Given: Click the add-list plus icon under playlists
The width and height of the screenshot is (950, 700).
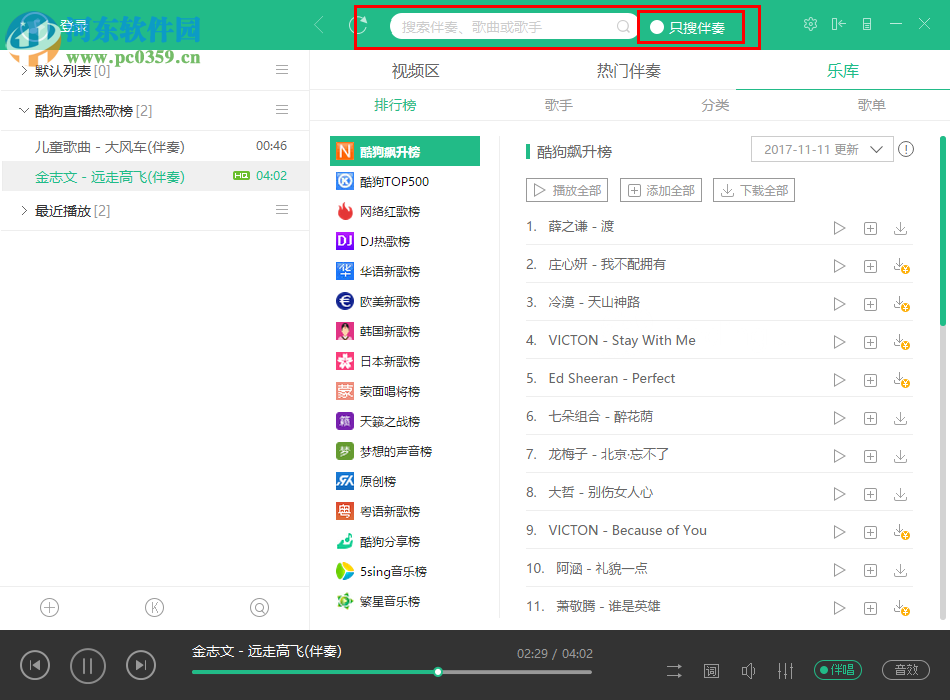Looking at the screenshot, I should pos(49,607).
